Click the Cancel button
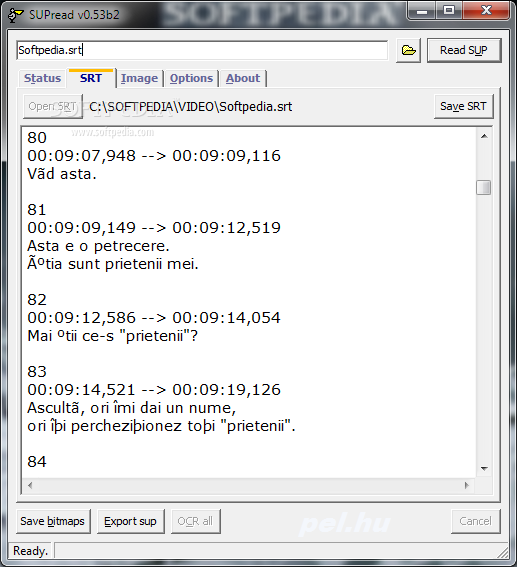Image resolution: width=517 pixels, height=567 pixels. 475,521
